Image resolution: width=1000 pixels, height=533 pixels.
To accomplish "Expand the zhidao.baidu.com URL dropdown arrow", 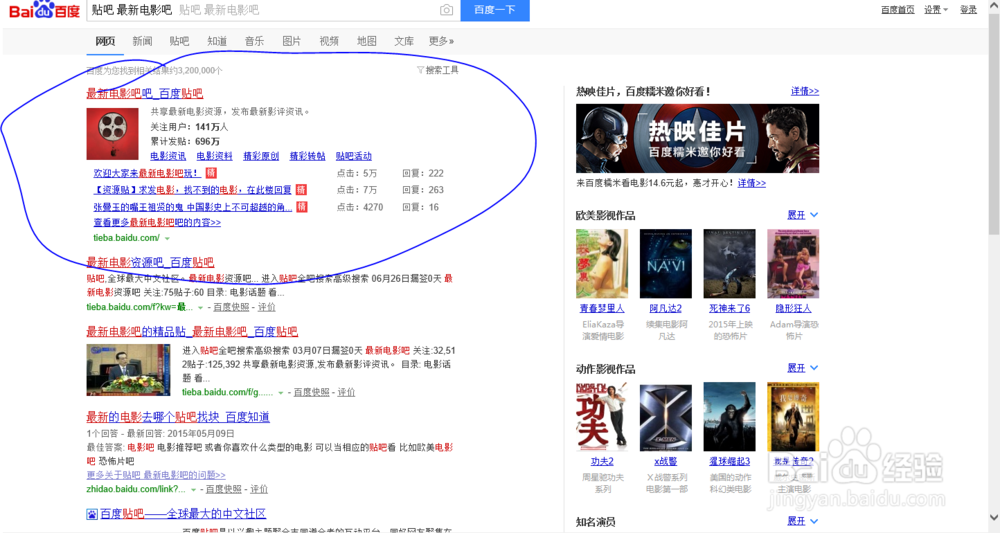I will pos(193,490).
